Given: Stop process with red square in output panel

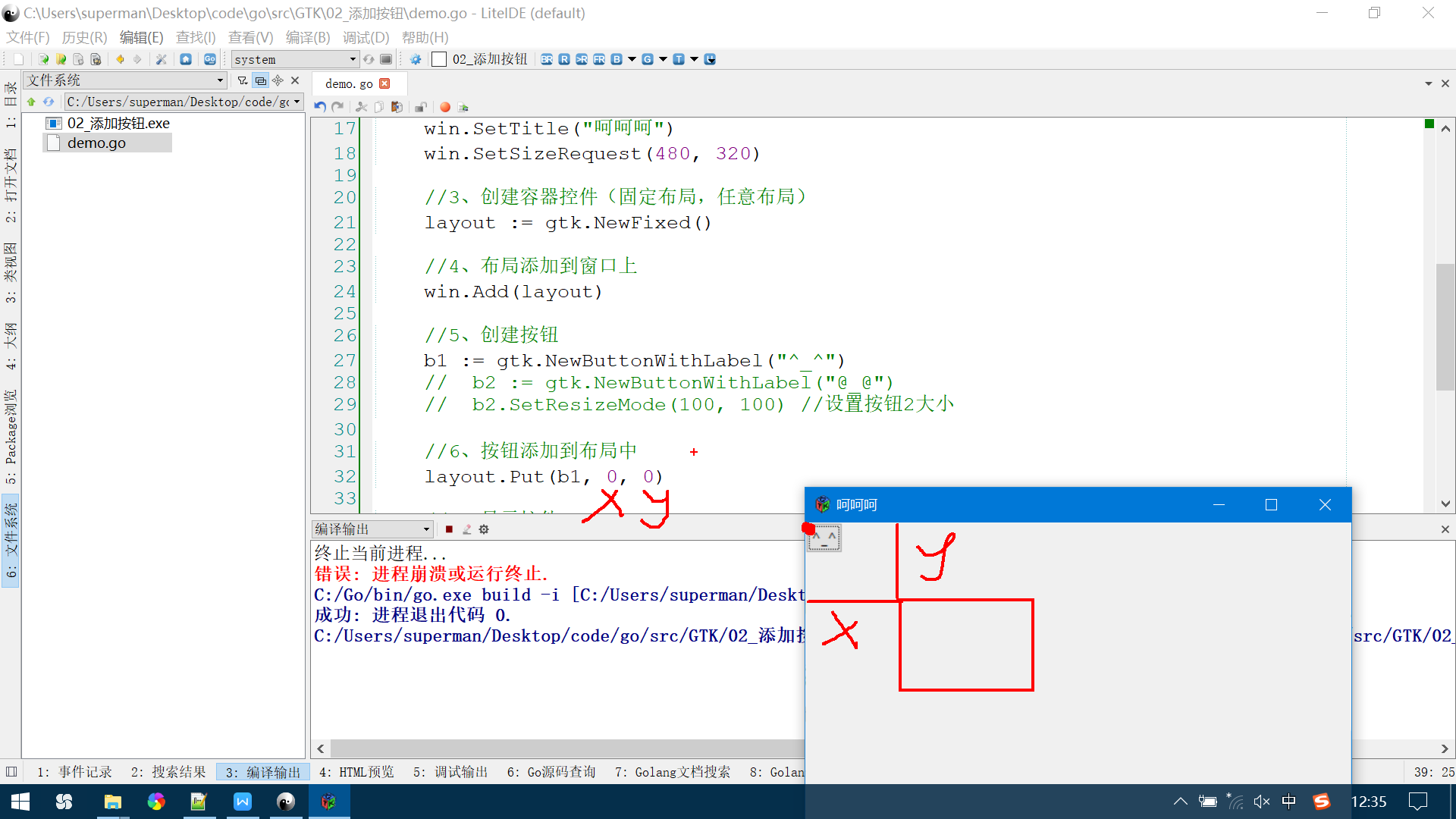Looking at the screenshot, I should [x=449, y=529].
